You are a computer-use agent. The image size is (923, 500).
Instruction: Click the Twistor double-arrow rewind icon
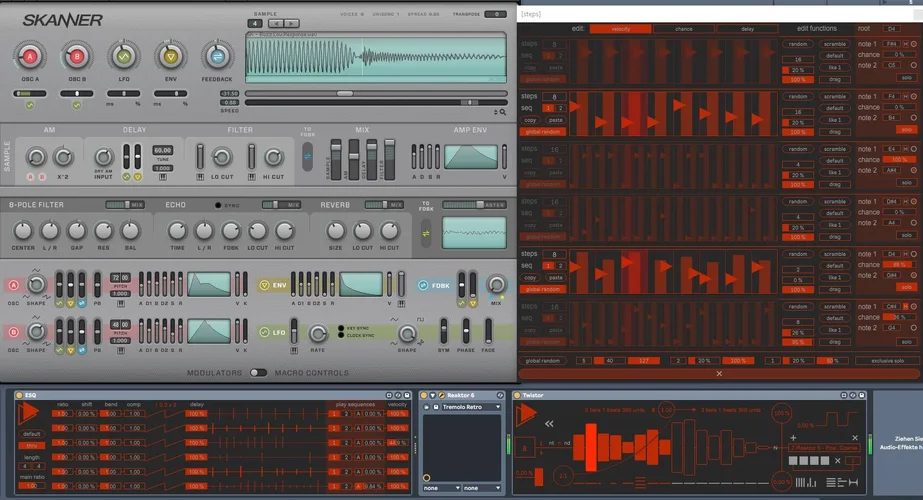point(549,423)
